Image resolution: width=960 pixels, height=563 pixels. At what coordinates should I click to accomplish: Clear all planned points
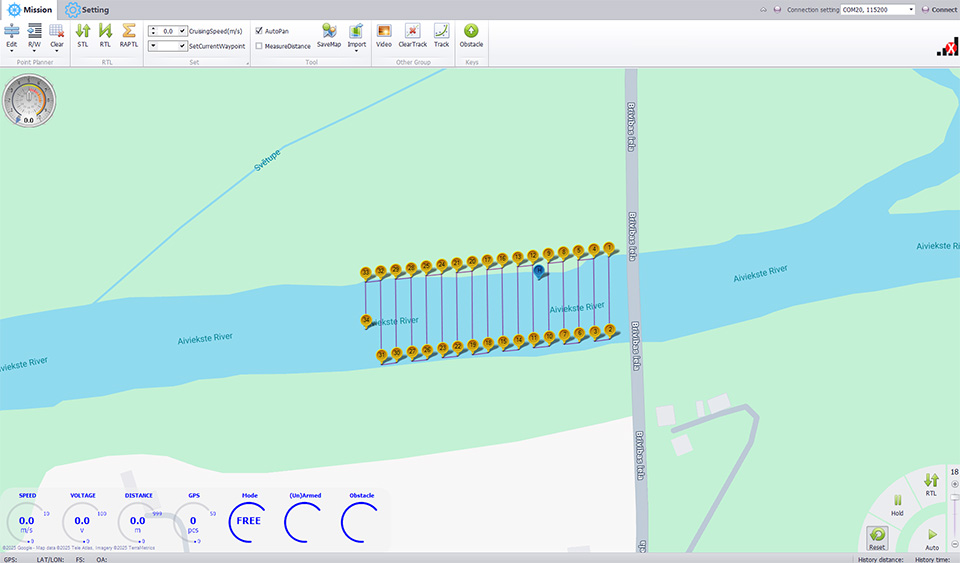coord(57,34)
